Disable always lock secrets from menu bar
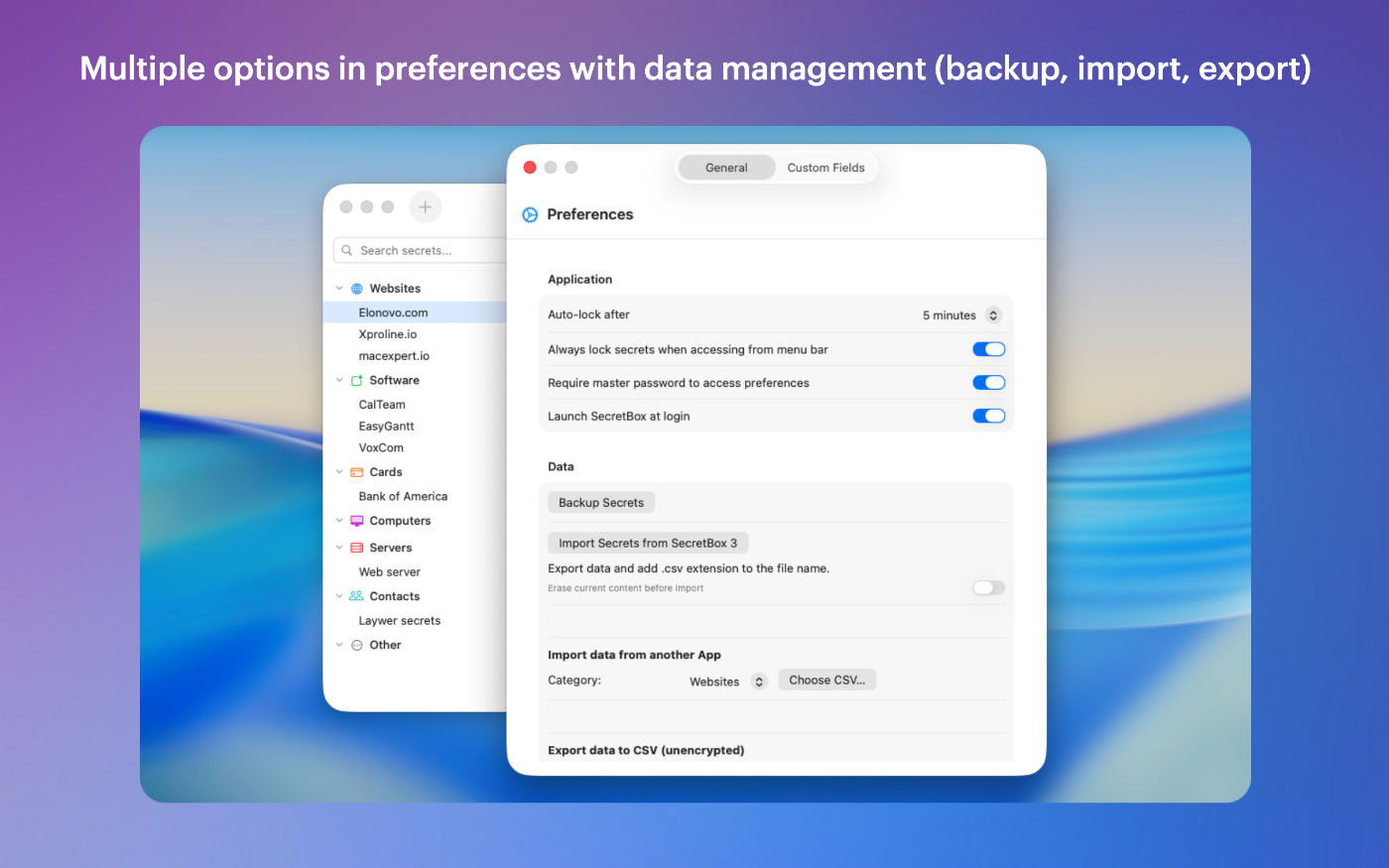The width and height of the screenshot is (1389, 868). pos(988,349)
